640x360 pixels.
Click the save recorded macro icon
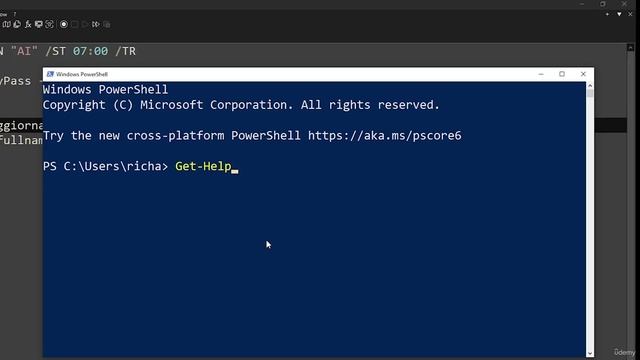(107, 24)
